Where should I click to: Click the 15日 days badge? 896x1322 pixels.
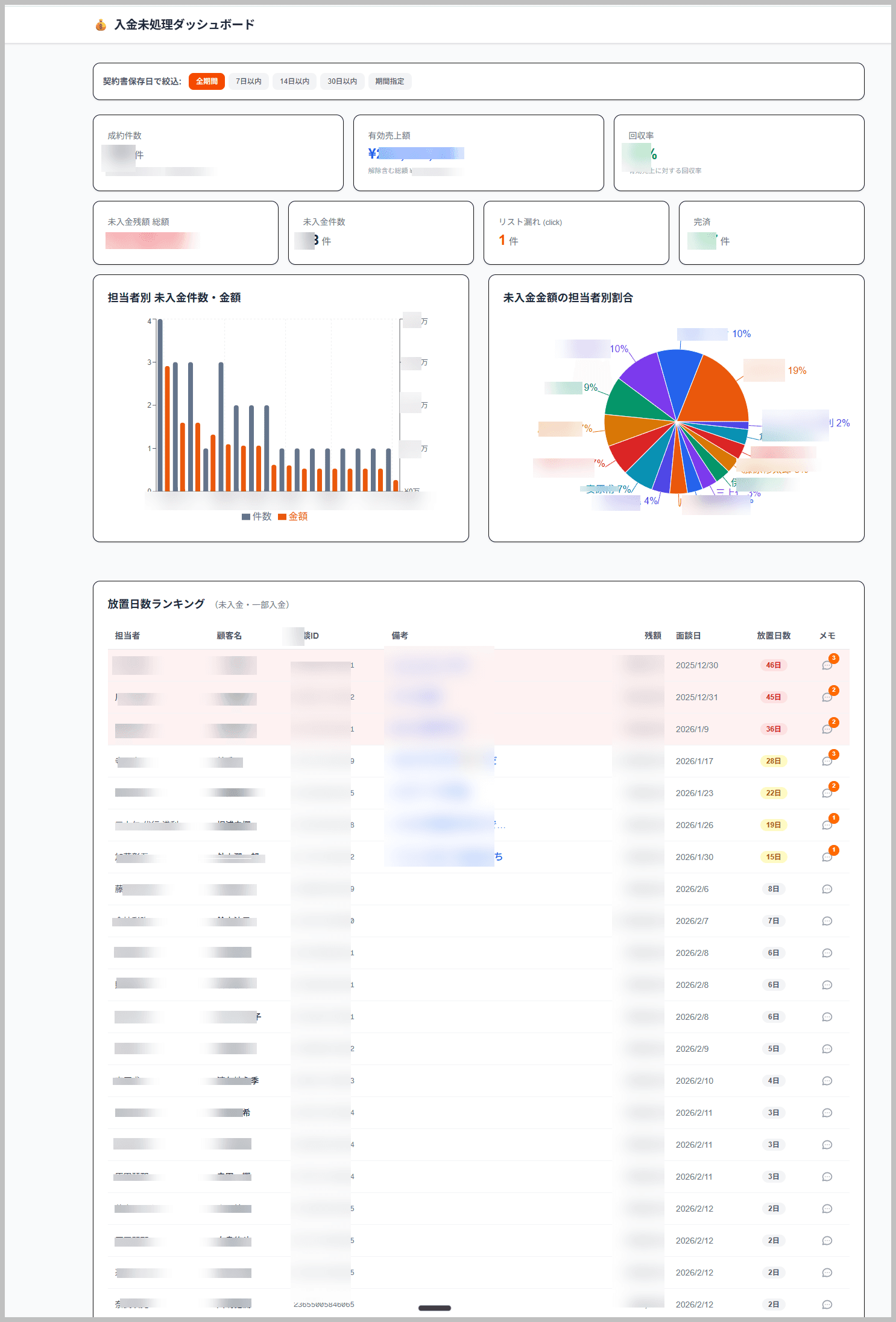tap(773, 857)
